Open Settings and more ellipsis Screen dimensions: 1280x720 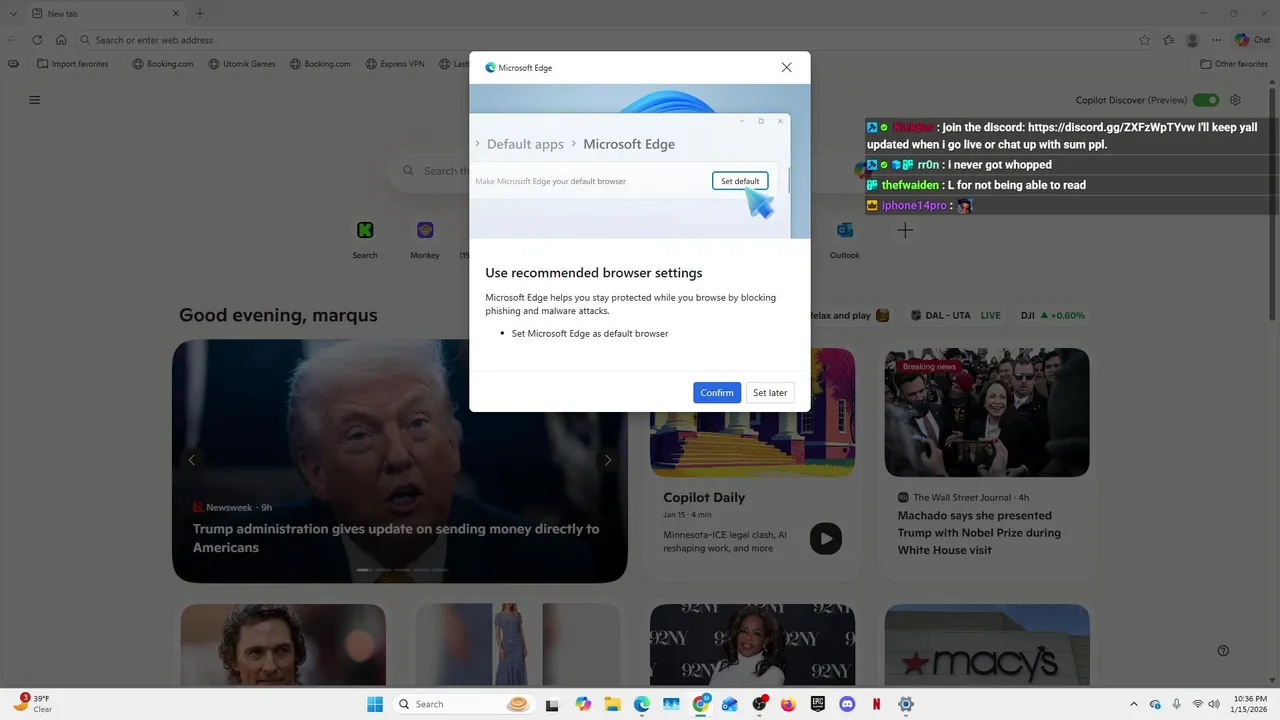tap(1216, 40)
